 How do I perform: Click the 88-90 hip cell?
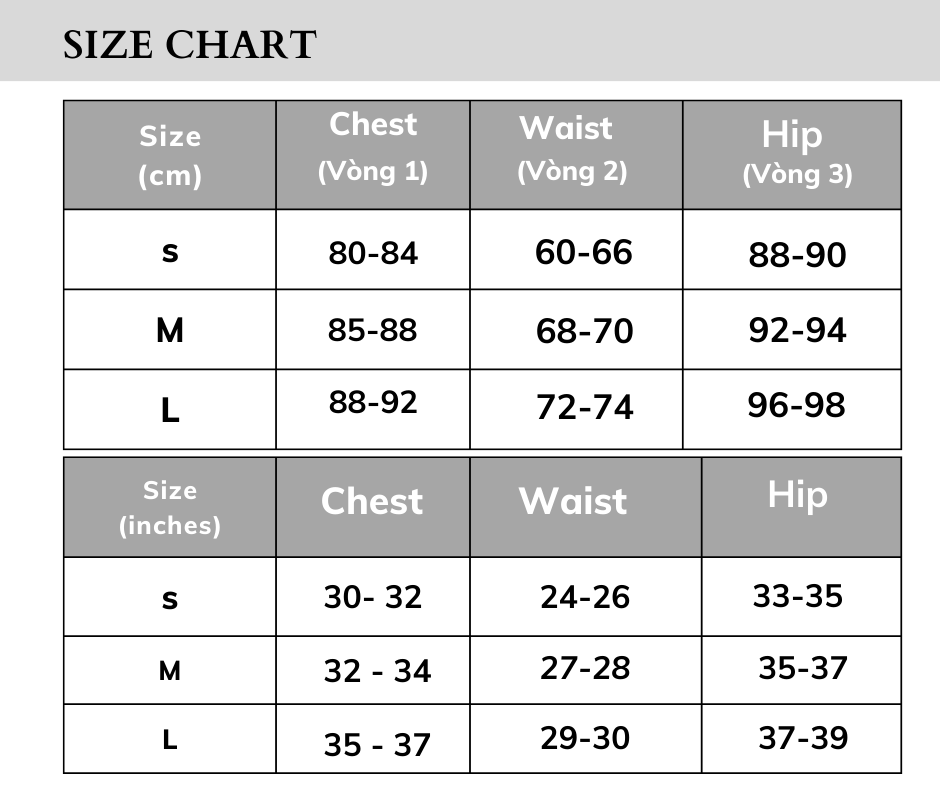797,255
